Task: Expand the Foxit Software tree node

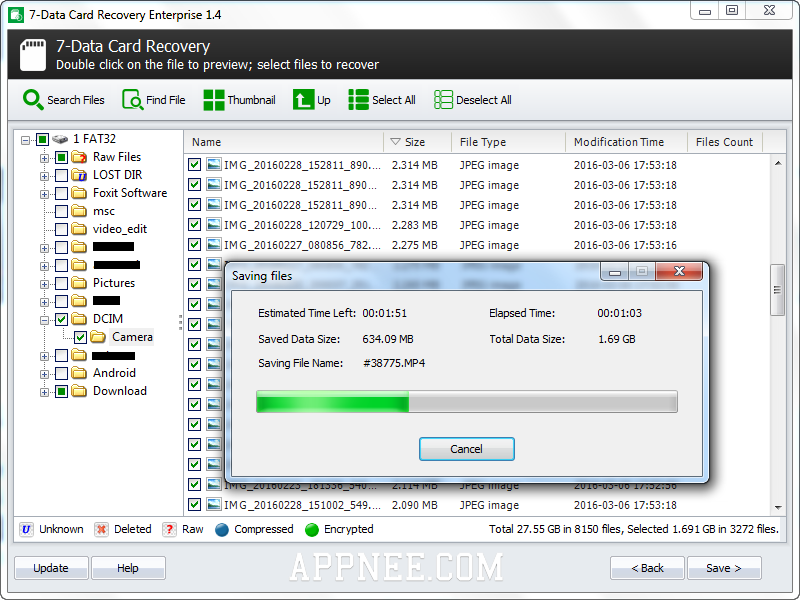Action: pyautogui.click(x=44, y=194)
